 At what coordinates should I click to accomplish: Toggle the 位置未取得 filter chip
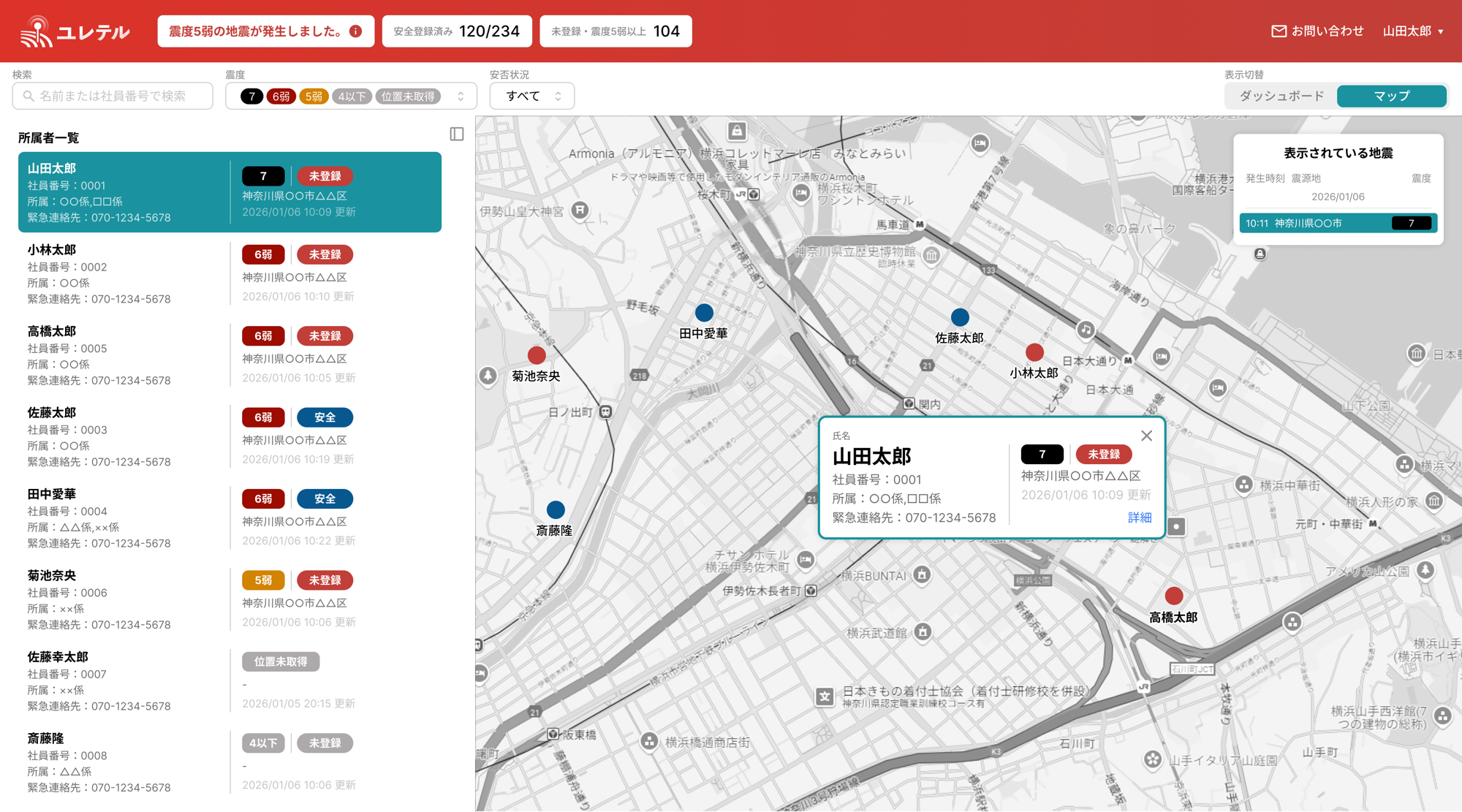(x=408, y=96)
